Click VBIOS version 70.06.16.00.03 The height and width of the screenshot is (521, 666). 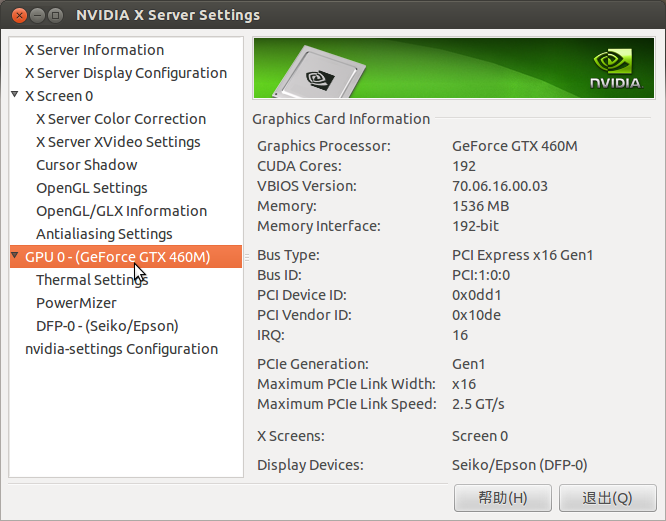(x=500, y=186)
